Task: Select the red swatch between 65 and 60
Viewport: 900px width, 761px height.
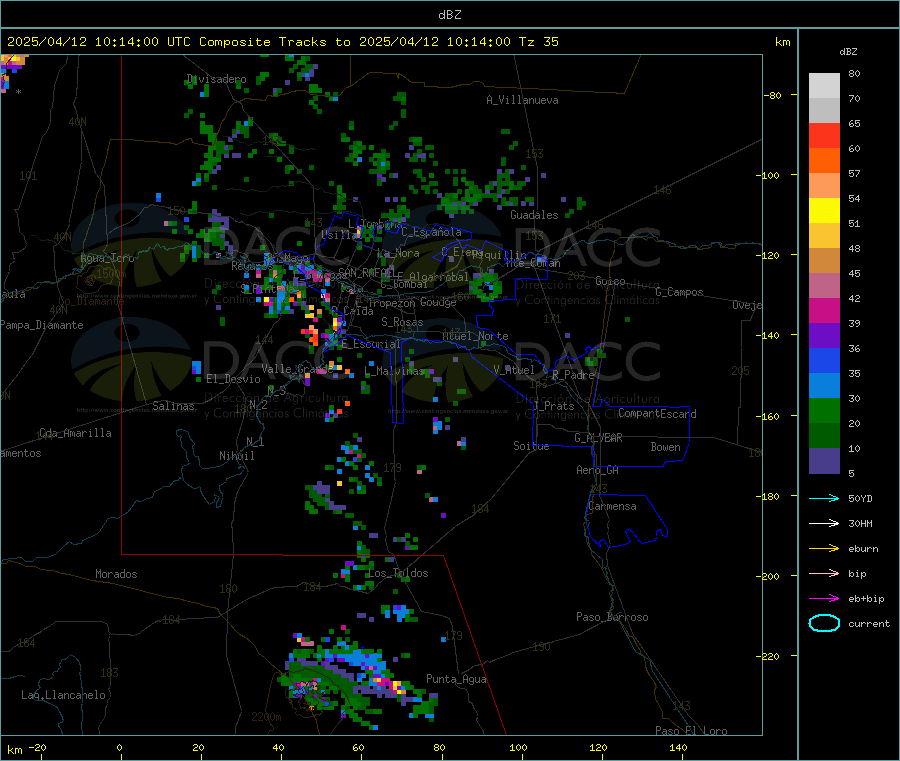Action: [x=824, y=135]
